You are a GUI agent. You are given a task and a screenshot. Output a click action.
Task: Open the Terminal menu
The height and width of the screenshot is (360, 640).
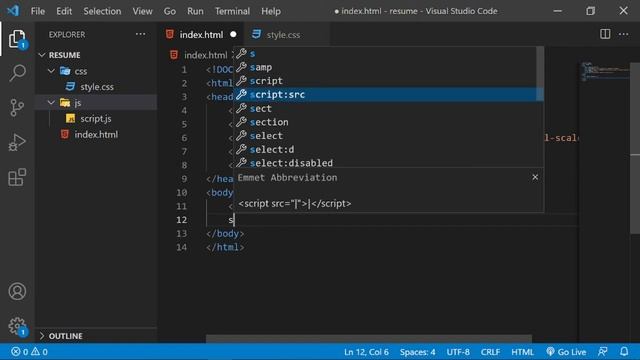[x=232, y=11]
